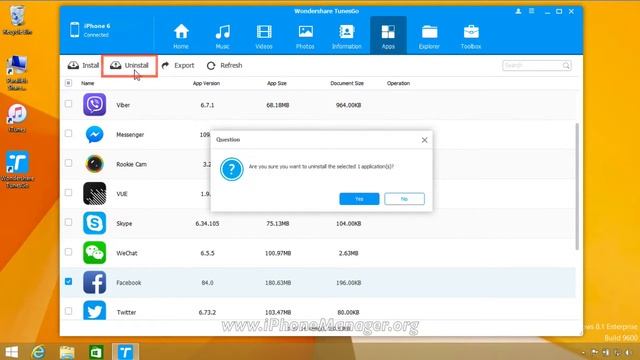Switch to the Music tab
The height and width of the screenshot is (360, 640).
(x=222, y=36)
